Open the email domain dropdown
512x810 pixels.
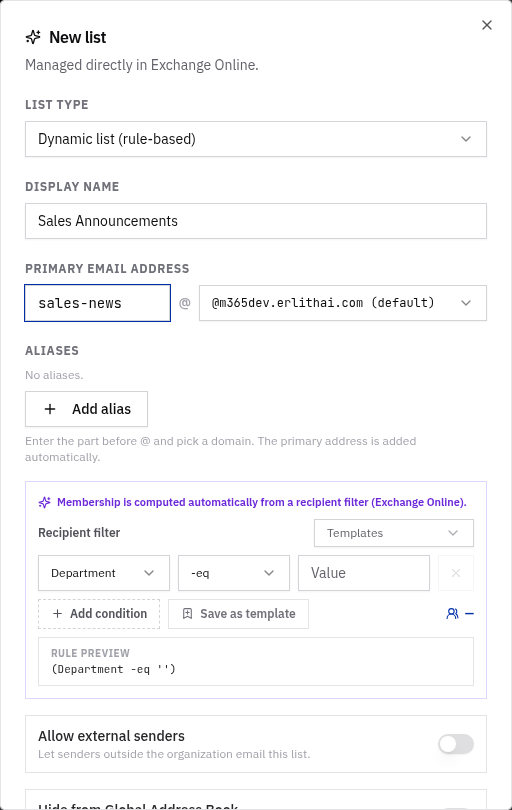pos(343,303)
